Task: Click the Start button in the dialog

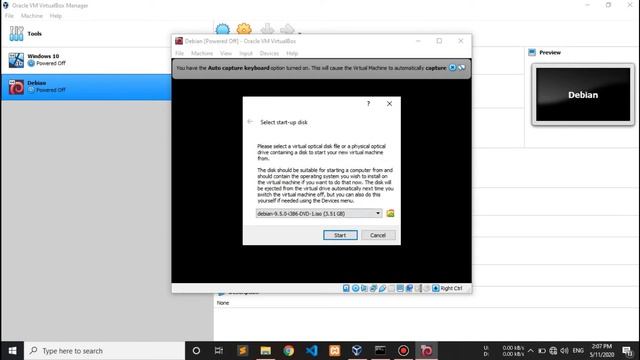Action: point(340,235)
